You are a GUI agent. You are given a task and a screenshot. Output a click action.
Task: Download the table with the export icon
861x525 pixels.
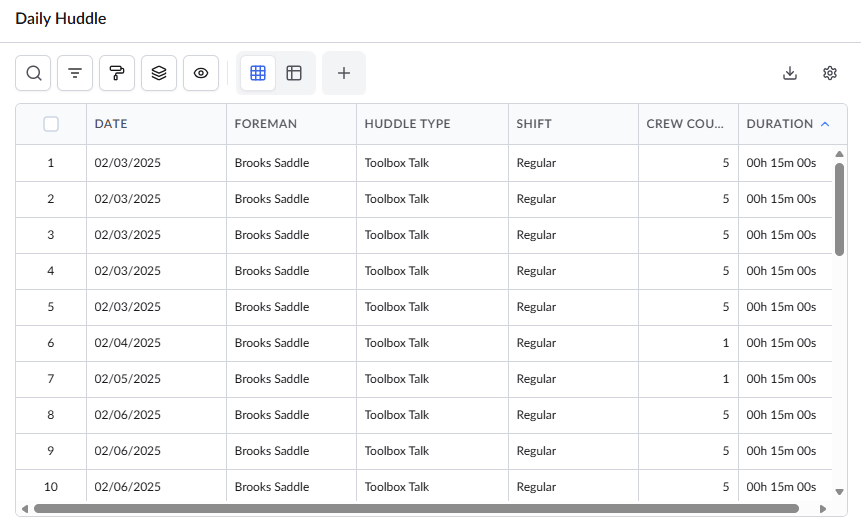[x=790, y=73]
